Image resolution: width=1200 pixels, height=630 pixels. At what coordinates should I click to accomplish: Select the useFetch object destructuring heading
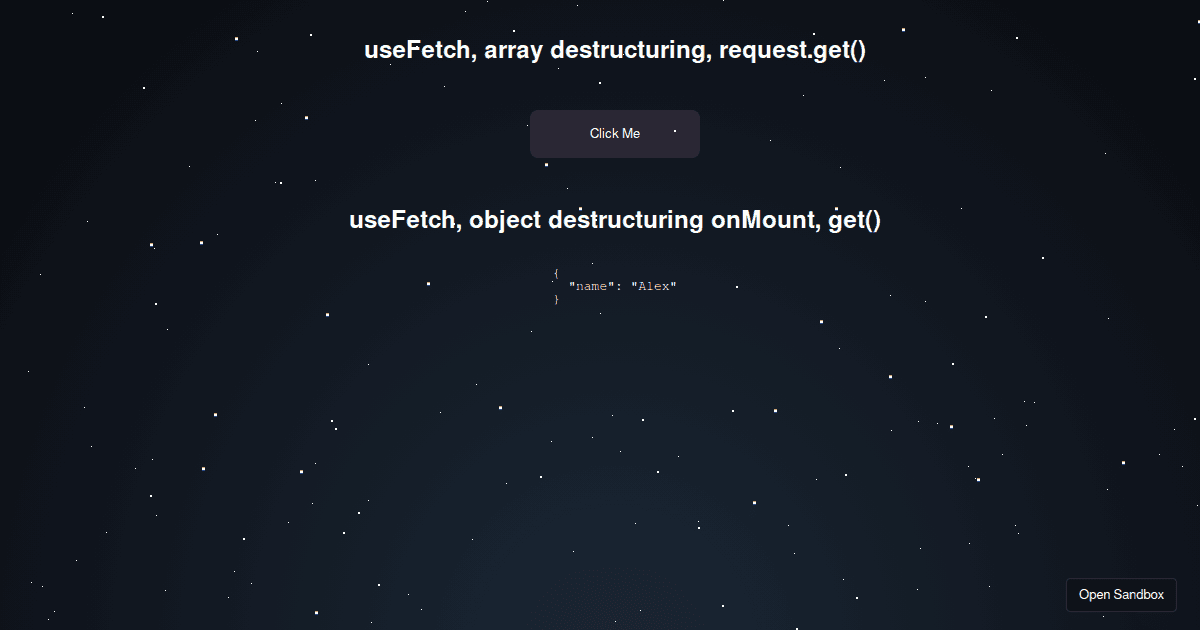click(x=616, y=219)
